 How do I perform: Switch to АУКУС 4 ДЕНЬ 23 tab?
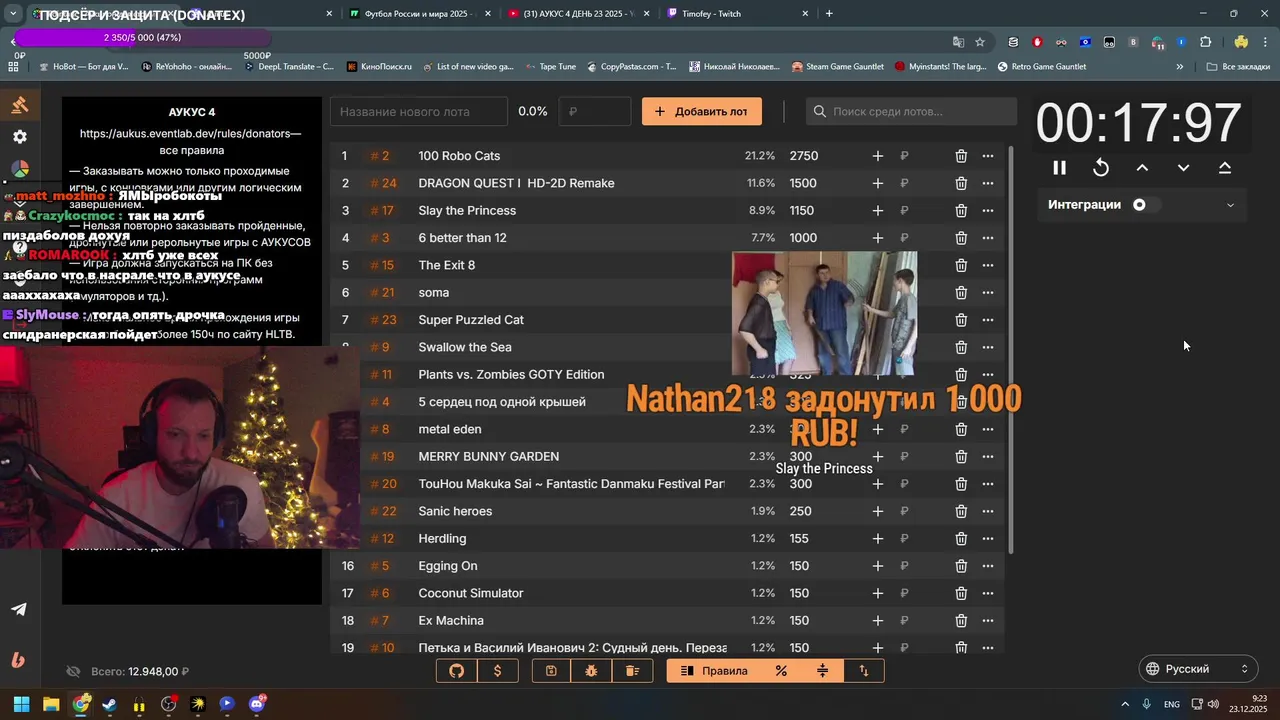point(577,14)
